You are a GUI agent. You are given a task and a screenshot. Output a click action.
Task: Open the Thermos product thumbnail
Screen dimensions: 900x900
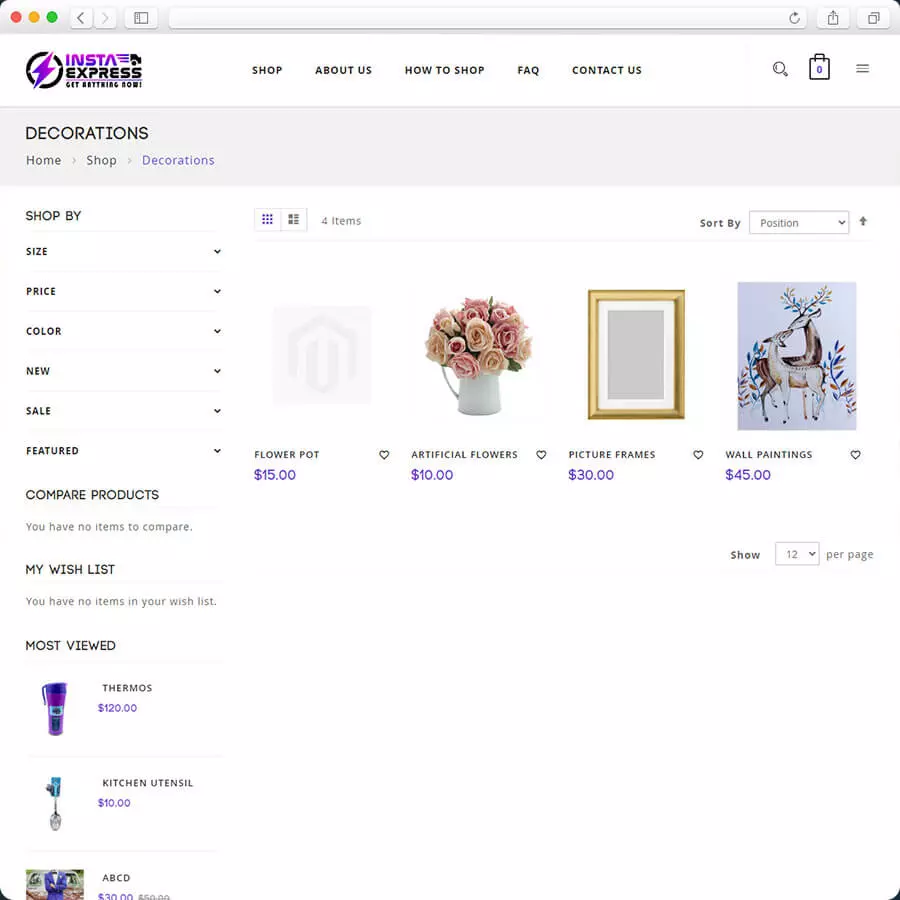pos(55,708)
